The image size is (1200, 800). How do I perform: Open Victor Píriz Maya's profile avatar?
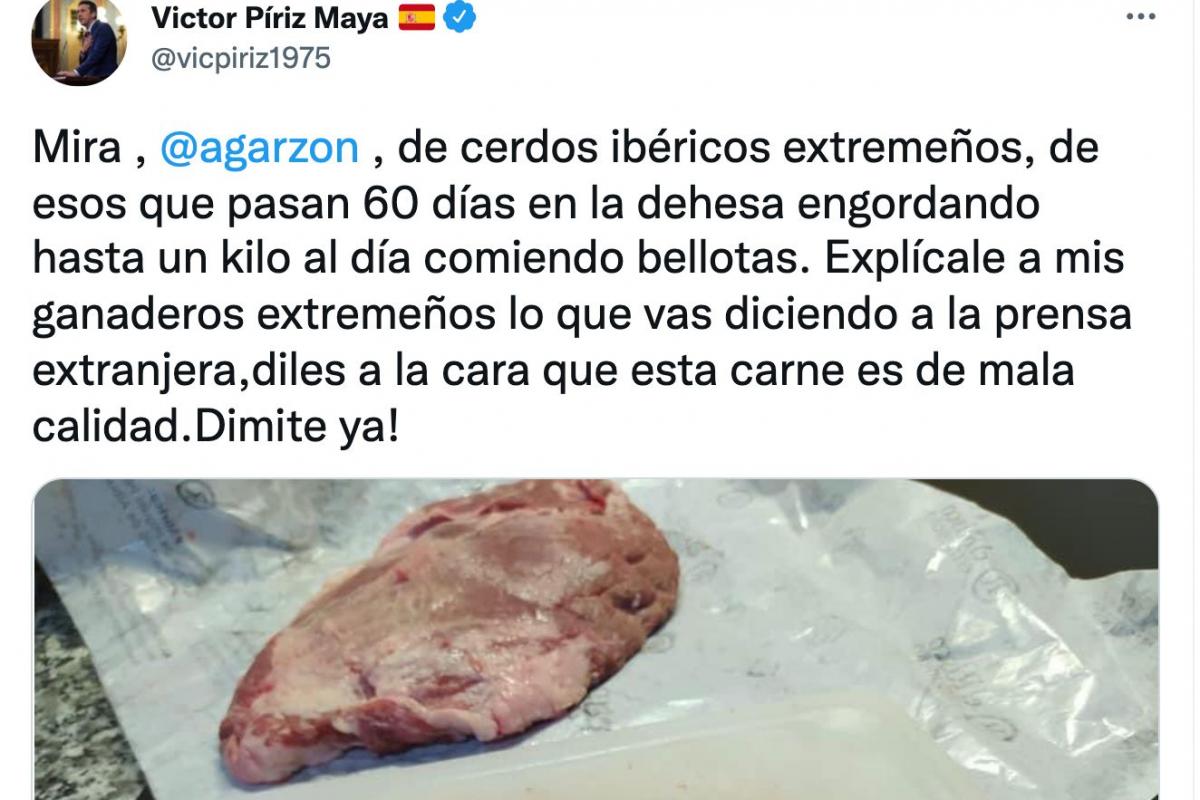click(79, 40)
